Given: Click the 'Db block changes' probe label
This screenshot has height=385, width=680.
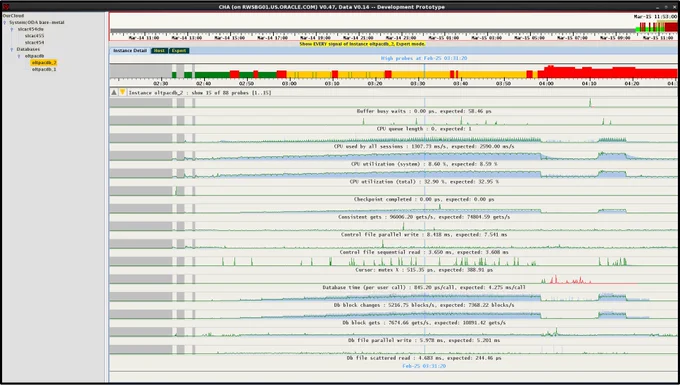Looking at the screenshot, I should (424, 305).
